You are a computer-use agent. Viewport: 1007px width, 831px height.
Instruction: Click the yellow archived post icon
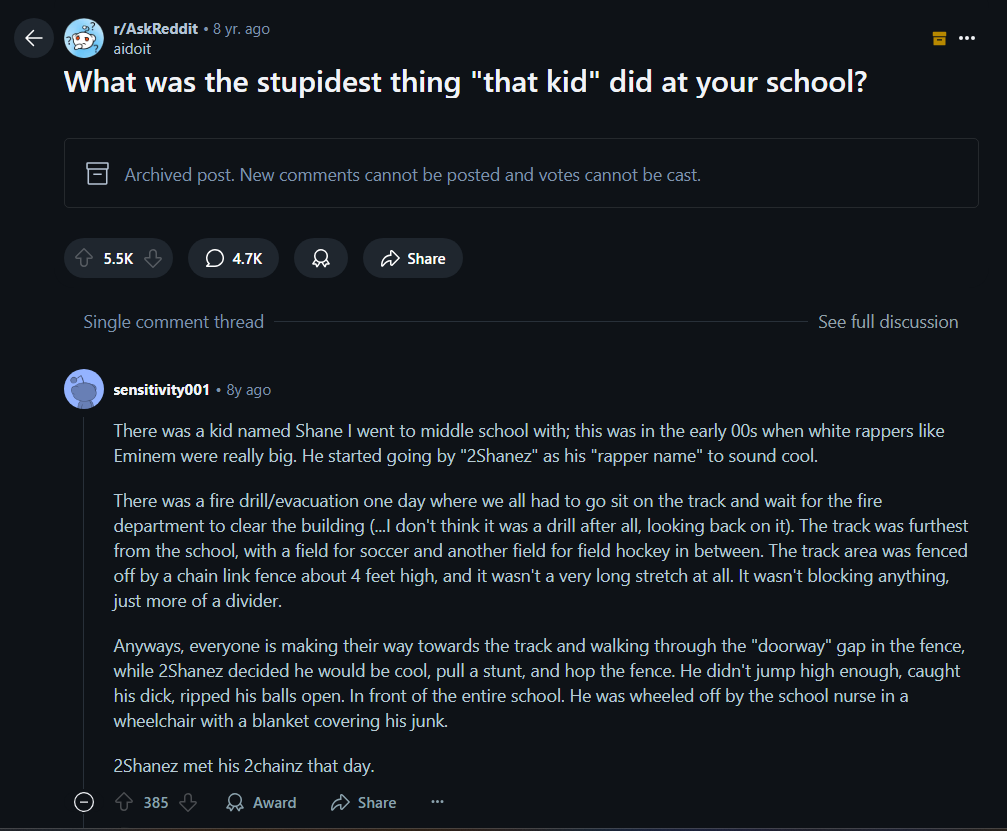coord(939,39)
